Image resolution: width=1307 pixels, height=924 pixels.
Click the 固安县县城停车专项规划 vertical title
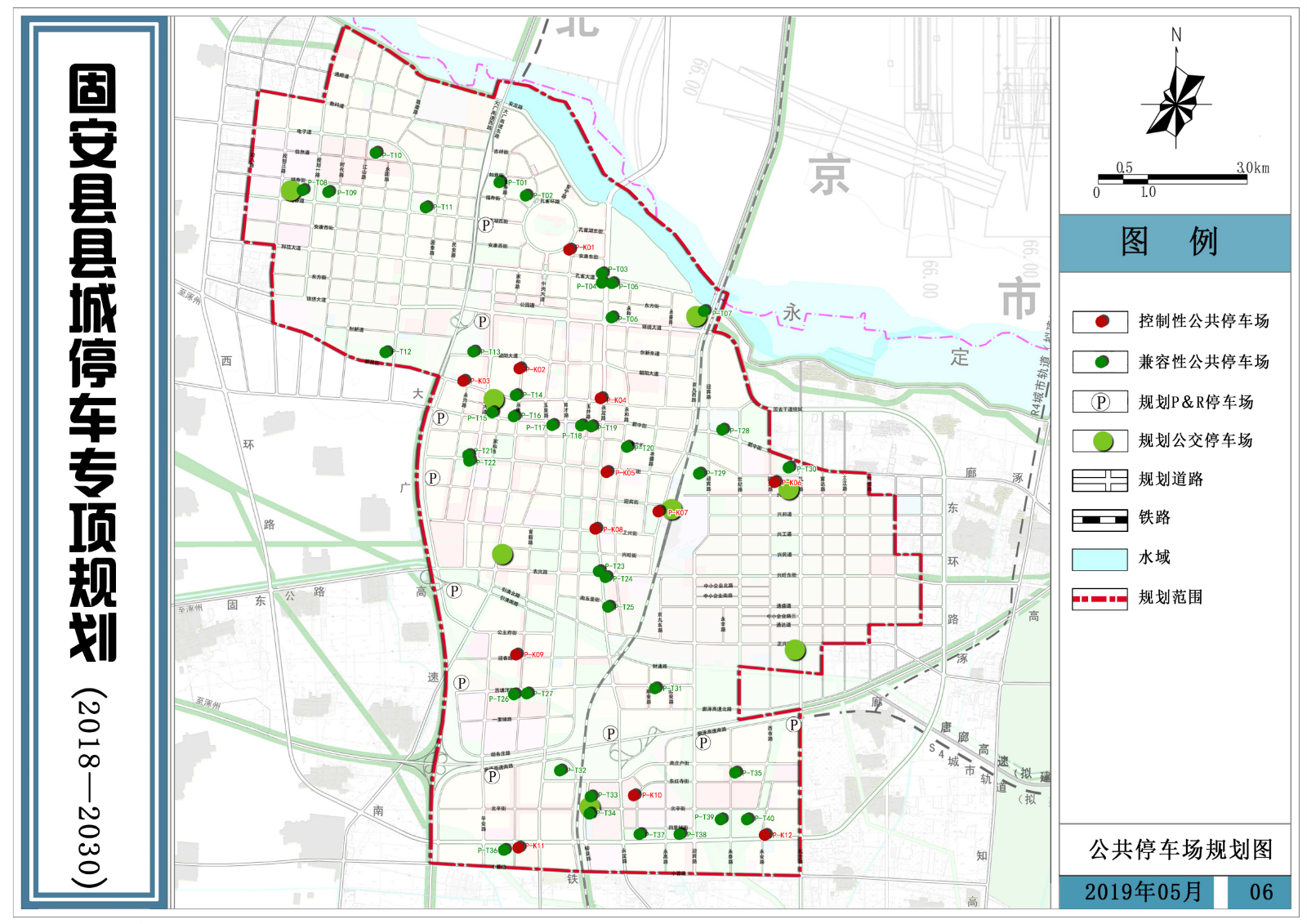pos(93,363)
